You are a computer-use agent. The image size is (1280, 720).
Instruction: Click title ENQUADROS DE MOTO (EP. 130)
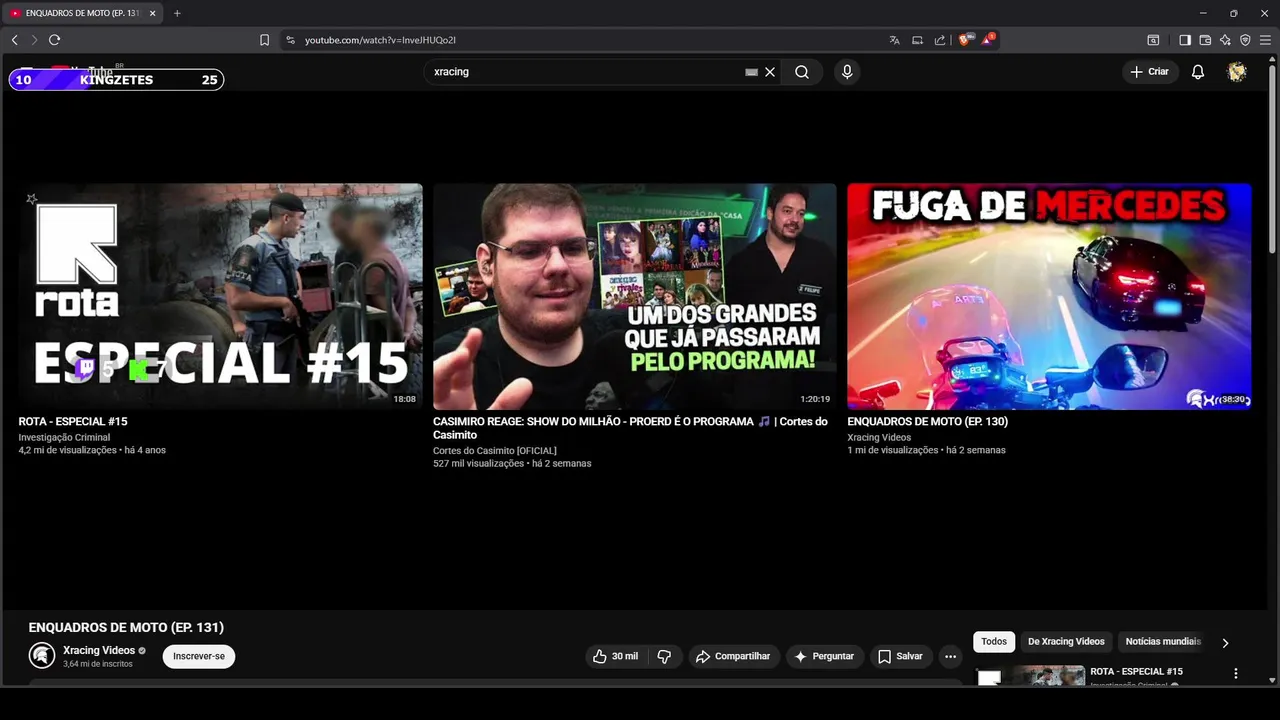(x=927, y=422)
